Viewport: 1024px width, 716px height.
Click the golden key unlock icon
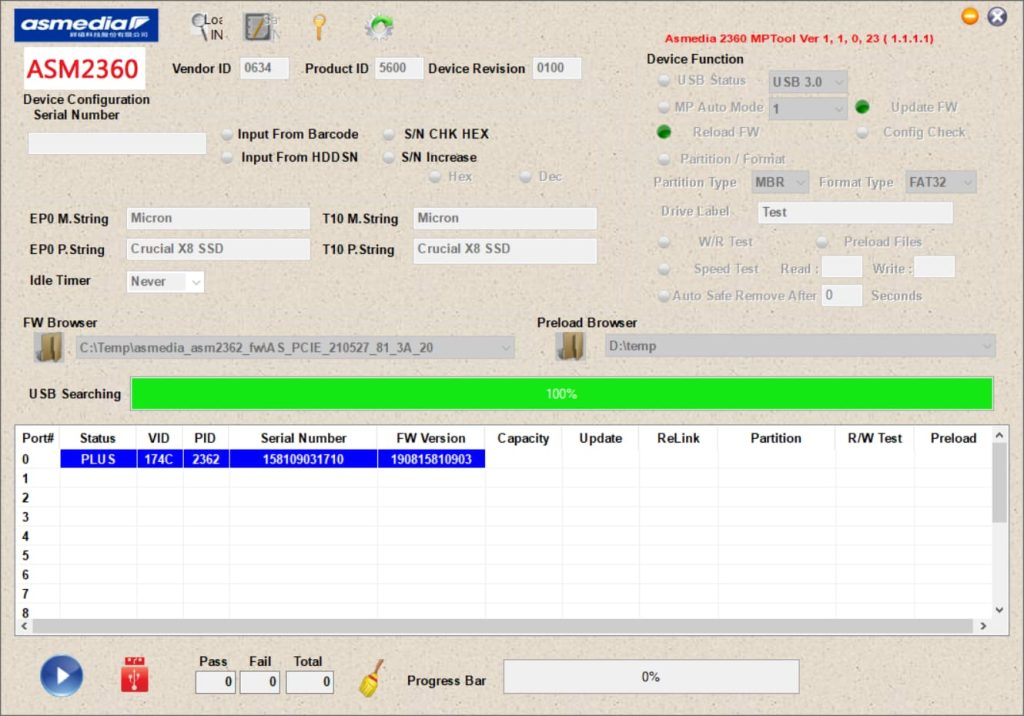320,27
